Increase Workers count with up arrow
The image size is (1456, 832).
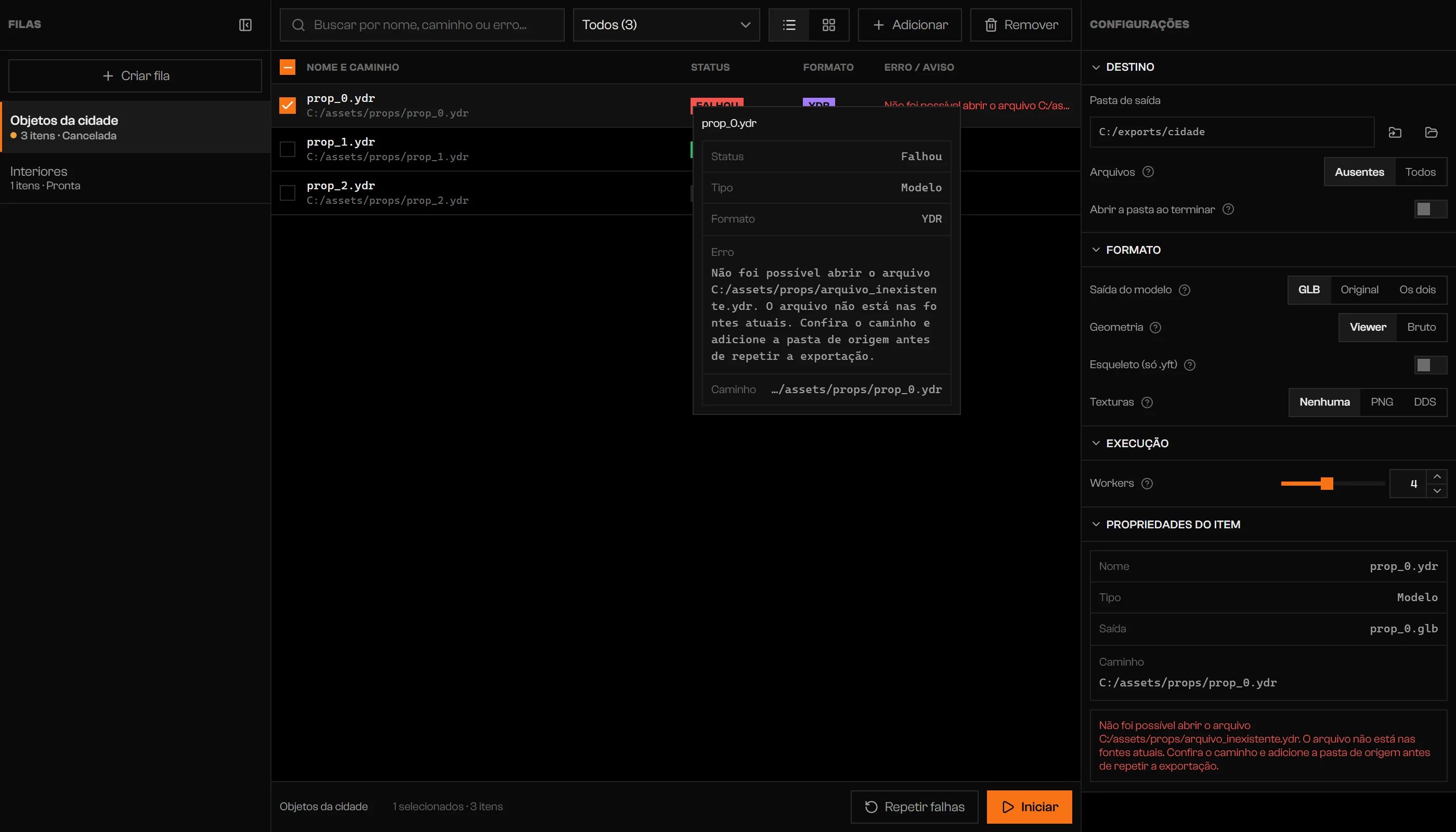[1437, 476]
